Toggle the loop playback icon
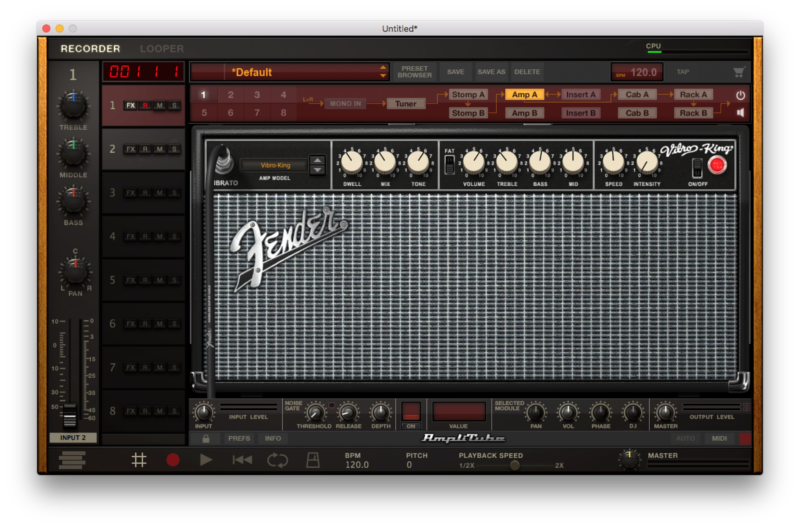 [277, 460]
